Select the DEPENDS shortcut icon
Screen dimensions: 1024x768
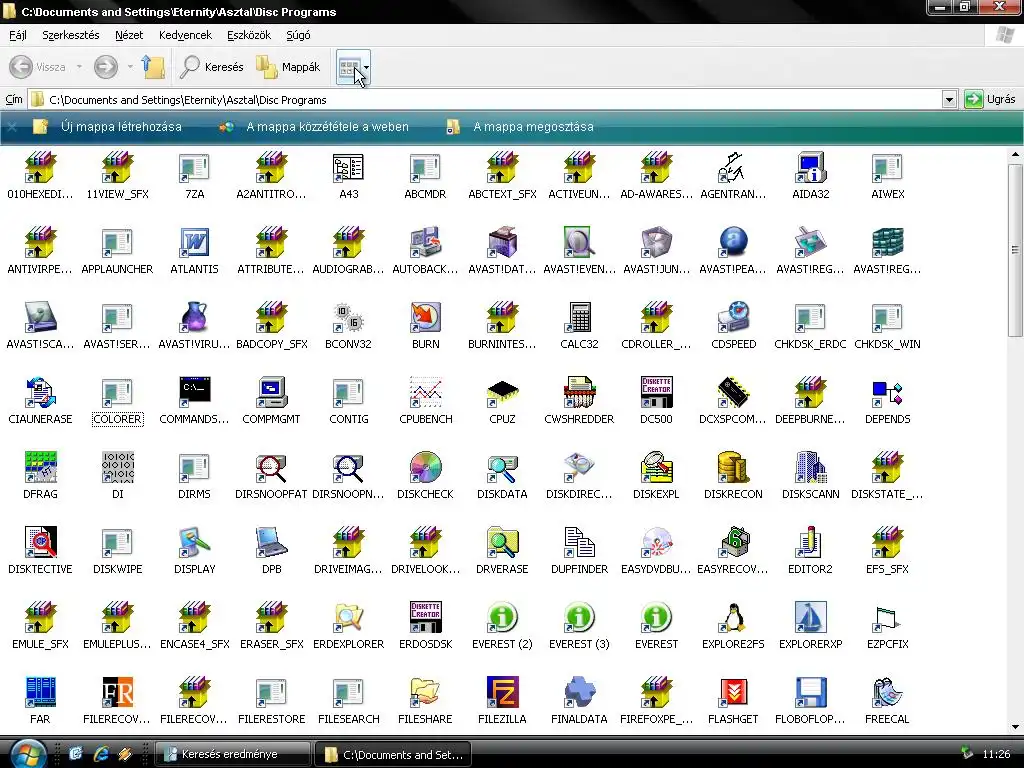[x=887, y=393]
